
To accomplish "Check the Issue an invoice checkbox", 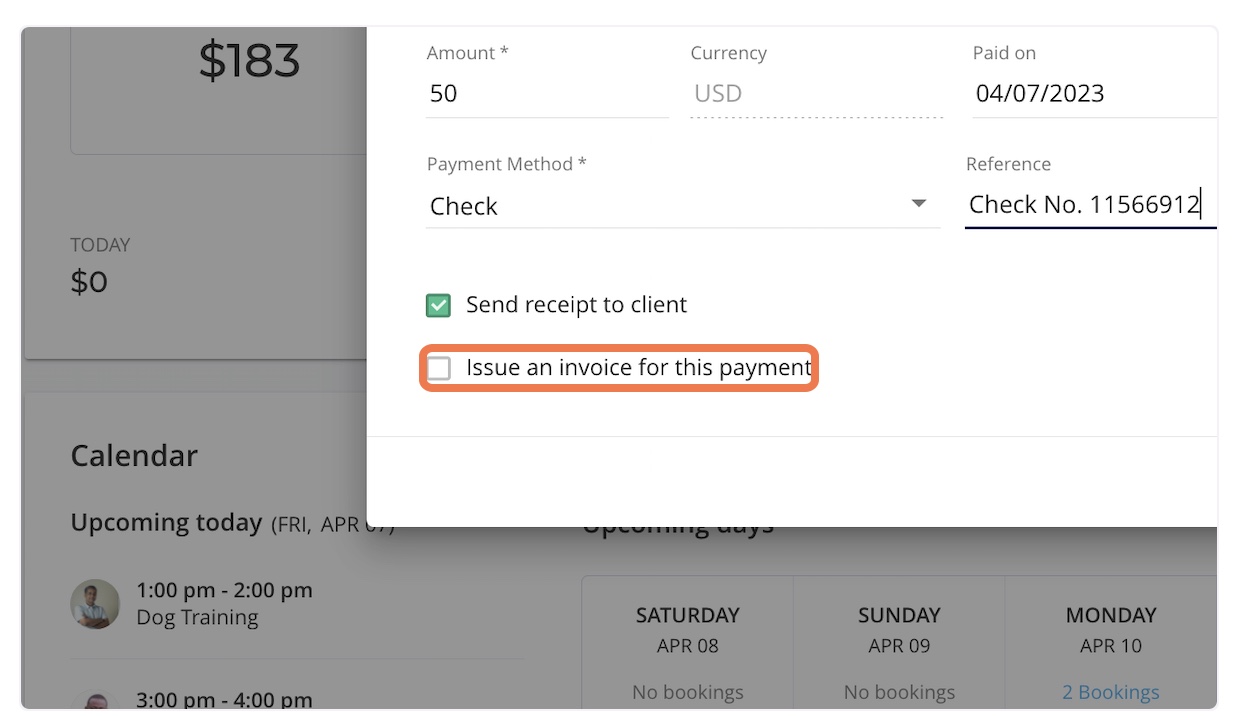I will click(x=439, y=368).
